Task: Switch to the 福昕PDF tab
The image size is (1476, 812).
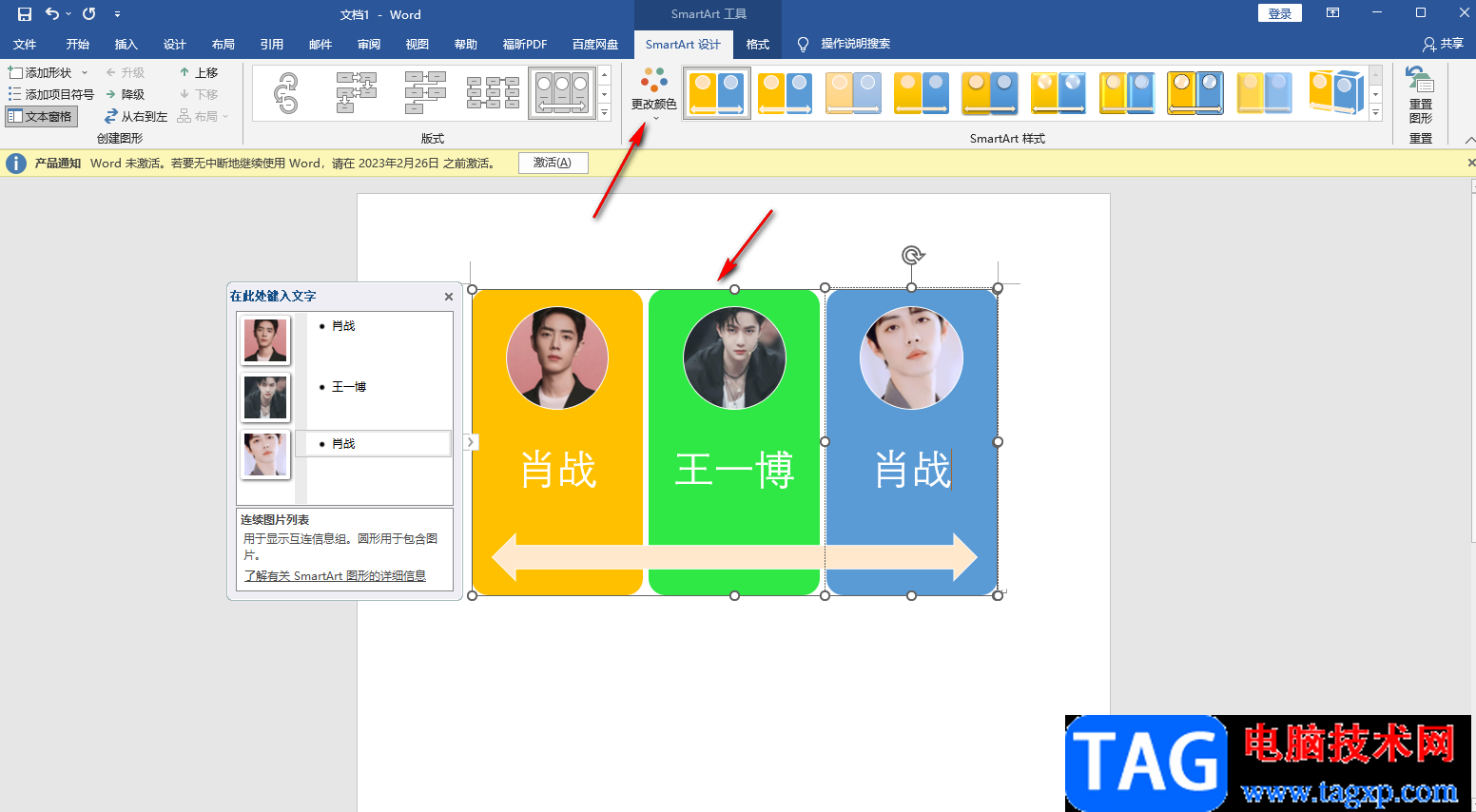Action: [x=525, y=44]
